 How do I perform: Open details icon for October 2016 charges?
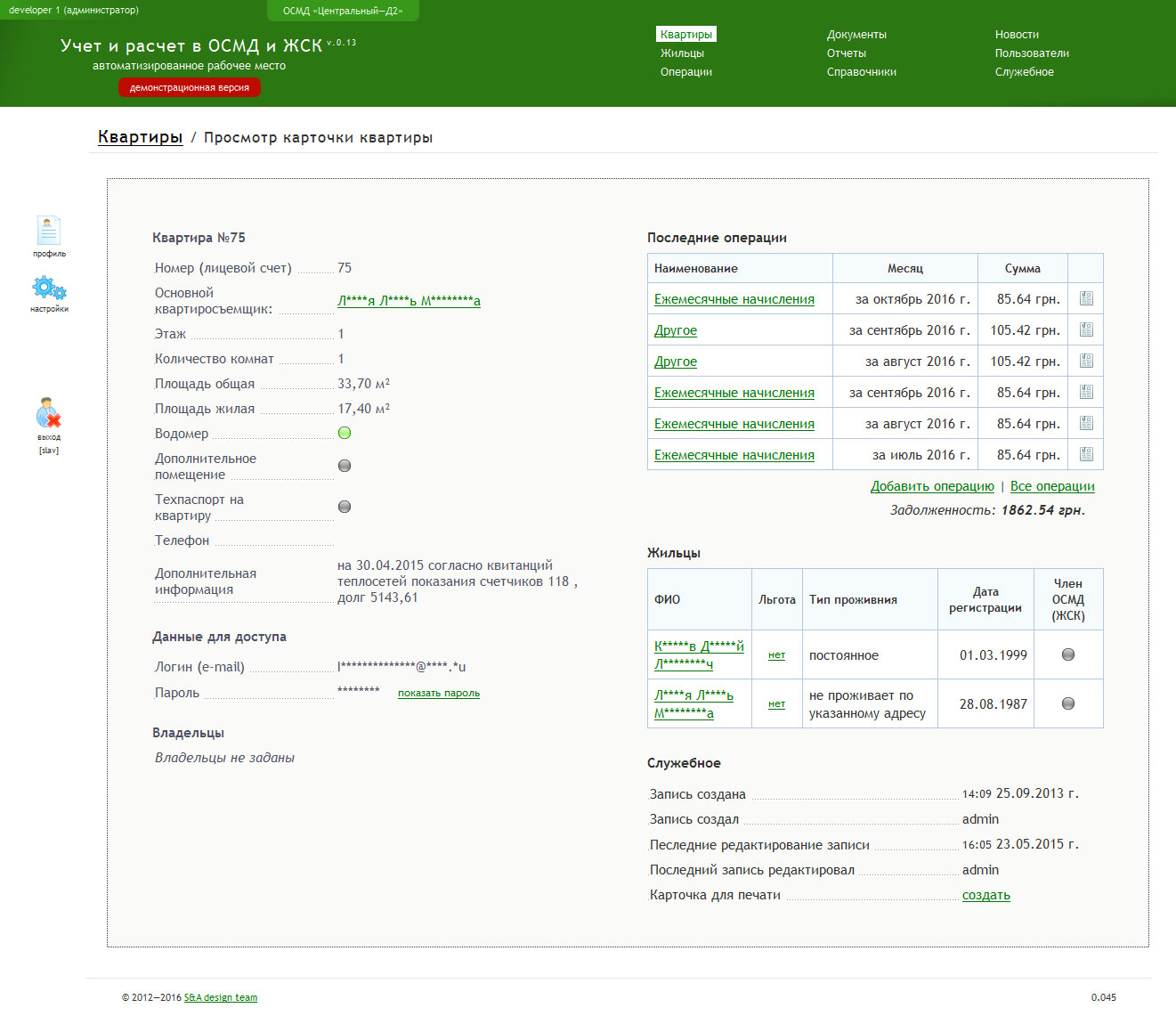point(1086,299)
